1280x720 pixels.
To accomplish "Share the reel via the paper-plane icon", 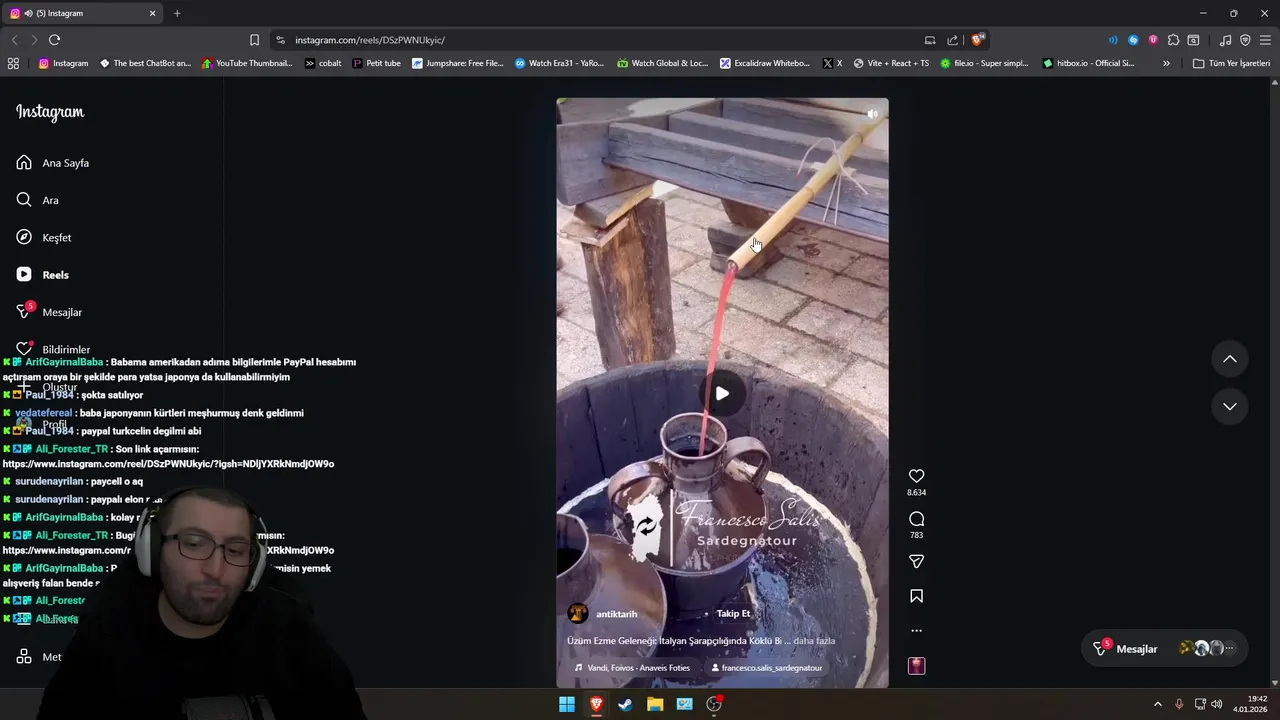I will 916,562.
